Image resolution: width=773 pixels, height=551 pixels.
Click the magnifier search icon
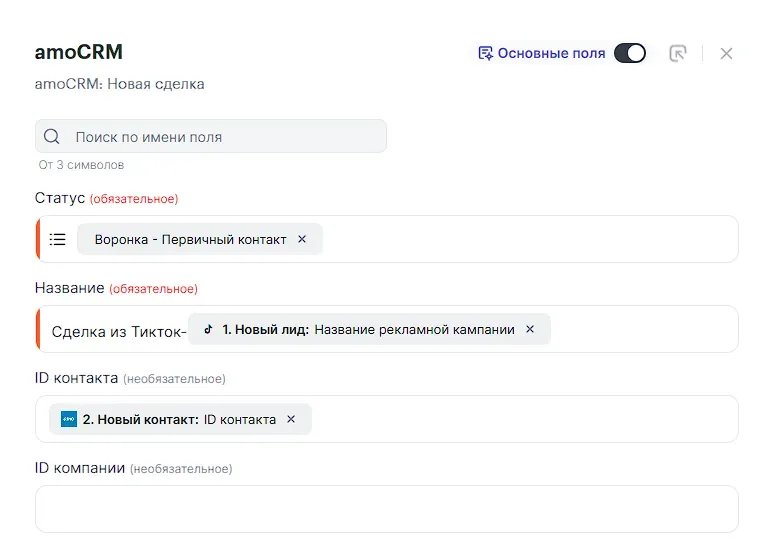(x=52, y=137)
